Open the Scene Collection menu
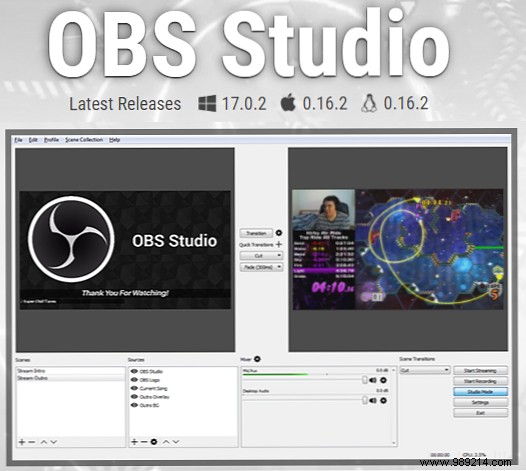This screenshot has width=526, height=471. click(x=84, y=140)
